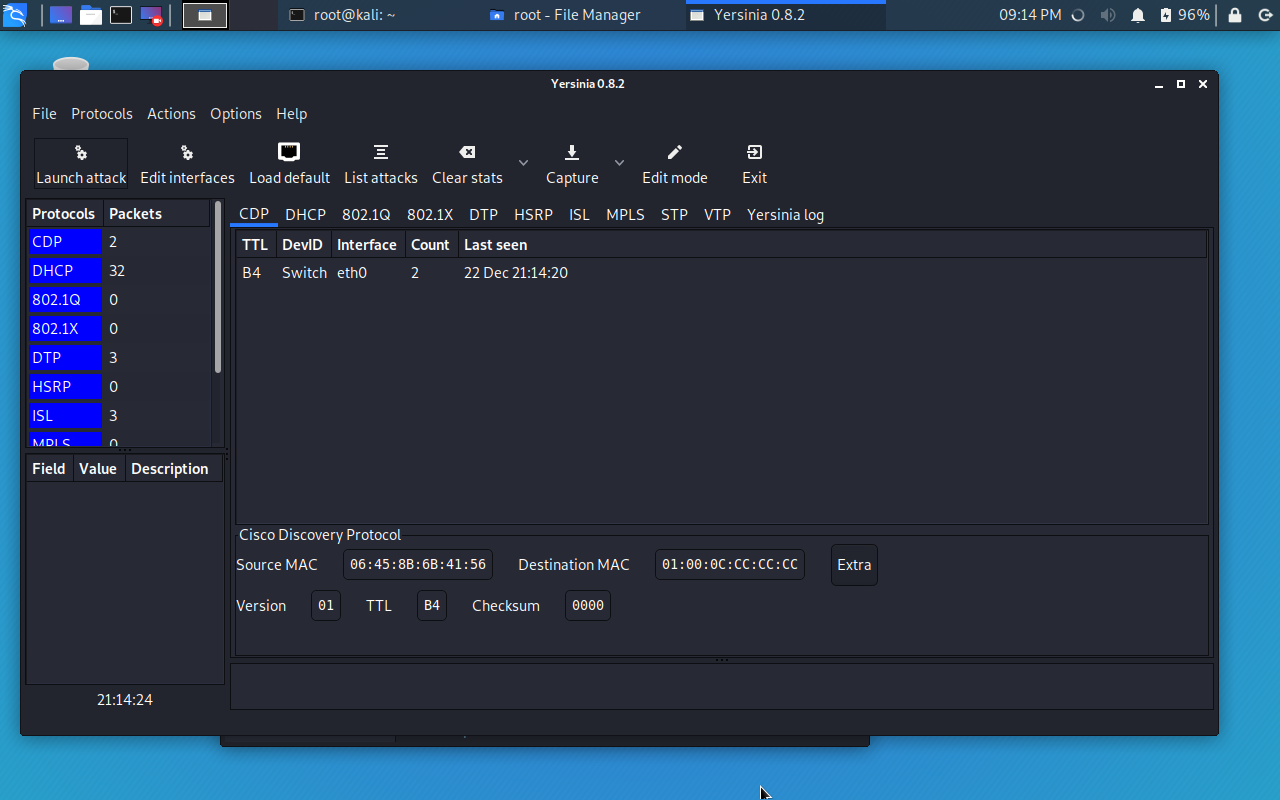Image resolution: width=1280 pixels, height=800 pixels.
Task: Click the TTL value field B4
Action: pyautogui.click(x=432, y=606)
